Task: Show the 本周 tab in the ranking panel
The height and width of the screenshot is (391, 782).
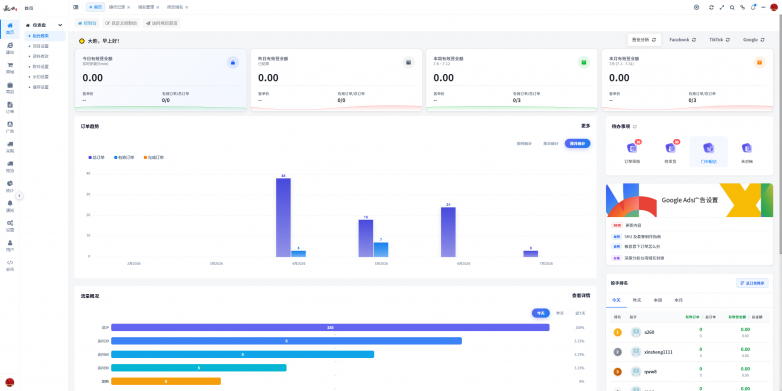Action: 657,300
